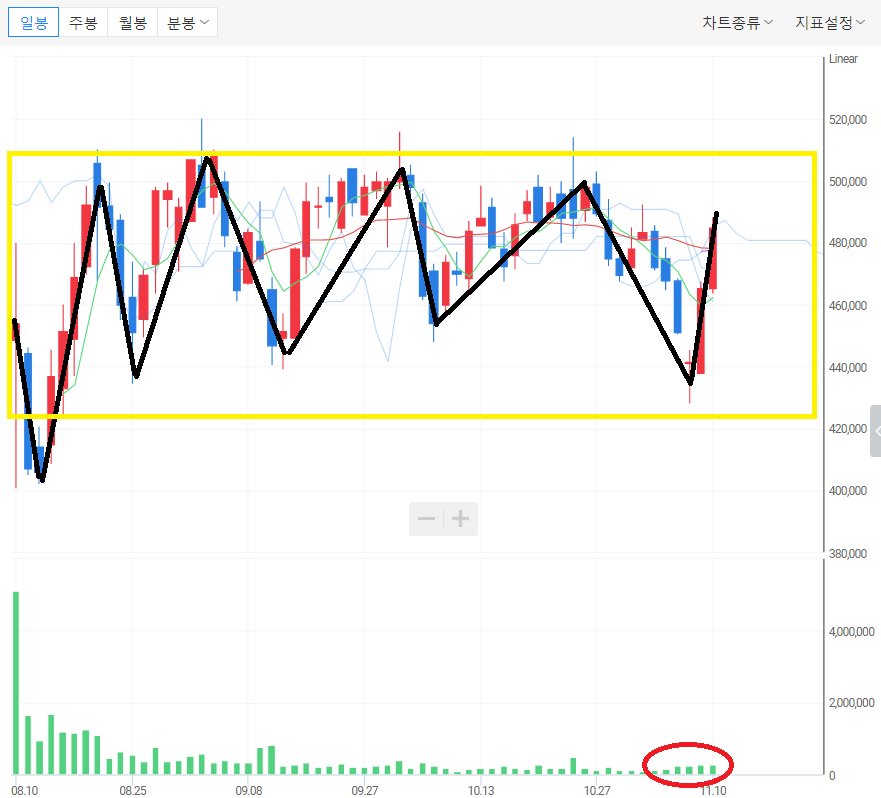Open the 지표설정 indicator settings dropdown

(x=829, y=22)
